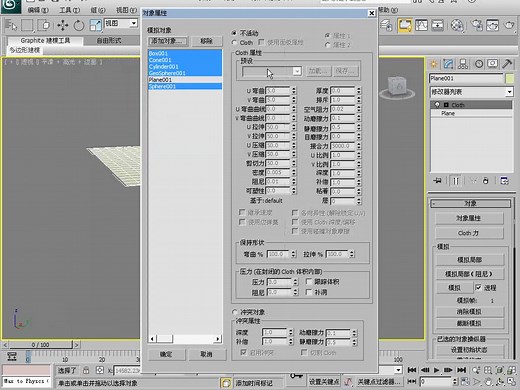The width and height of the screenshot is (520, 390).
Task: Click the Pin Stack icon
Action: pos(438,181)
